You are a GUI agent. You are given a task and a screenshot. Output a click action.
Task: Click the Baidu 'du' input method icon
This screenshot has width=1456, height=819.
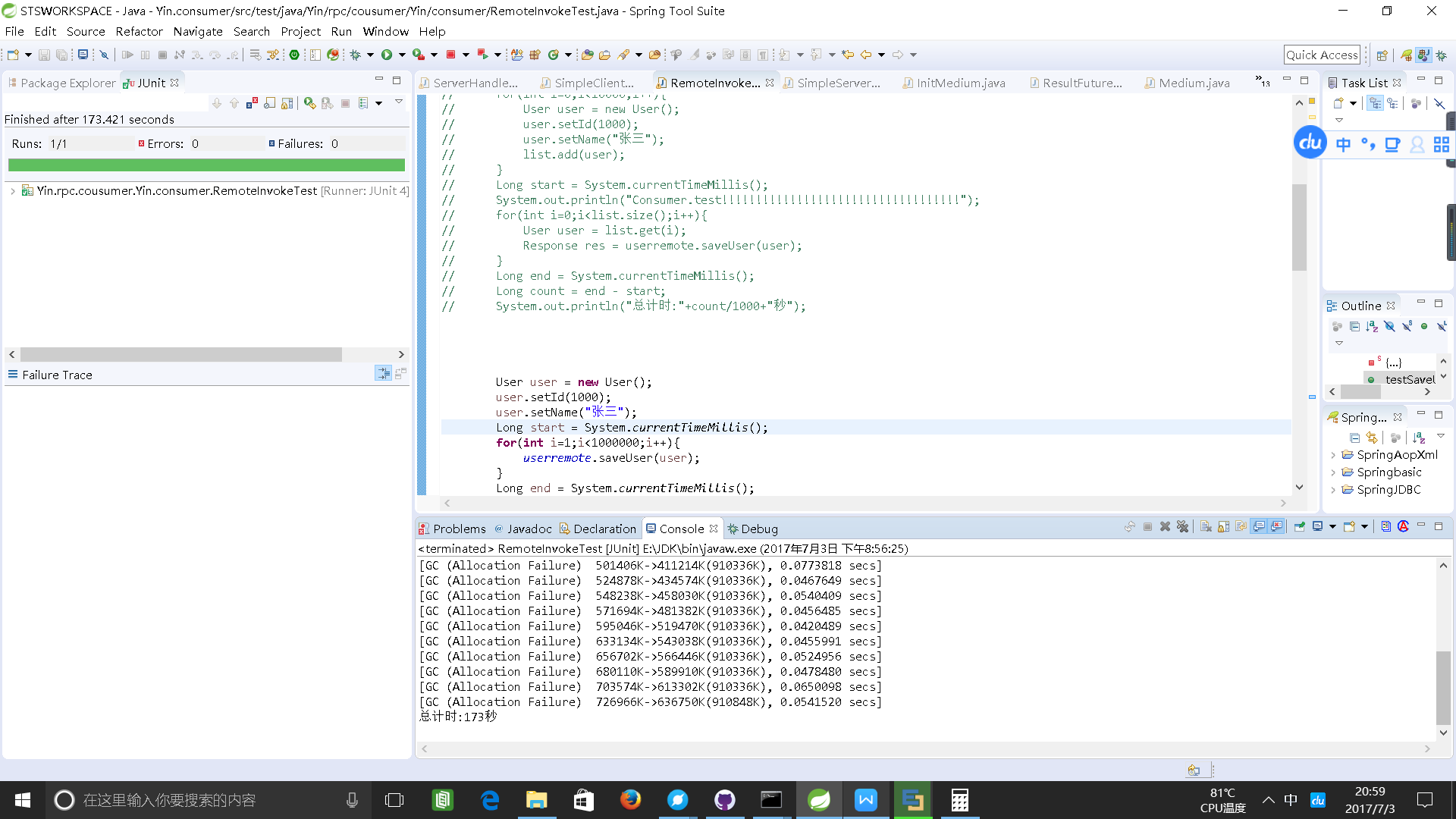(1310, 143)
